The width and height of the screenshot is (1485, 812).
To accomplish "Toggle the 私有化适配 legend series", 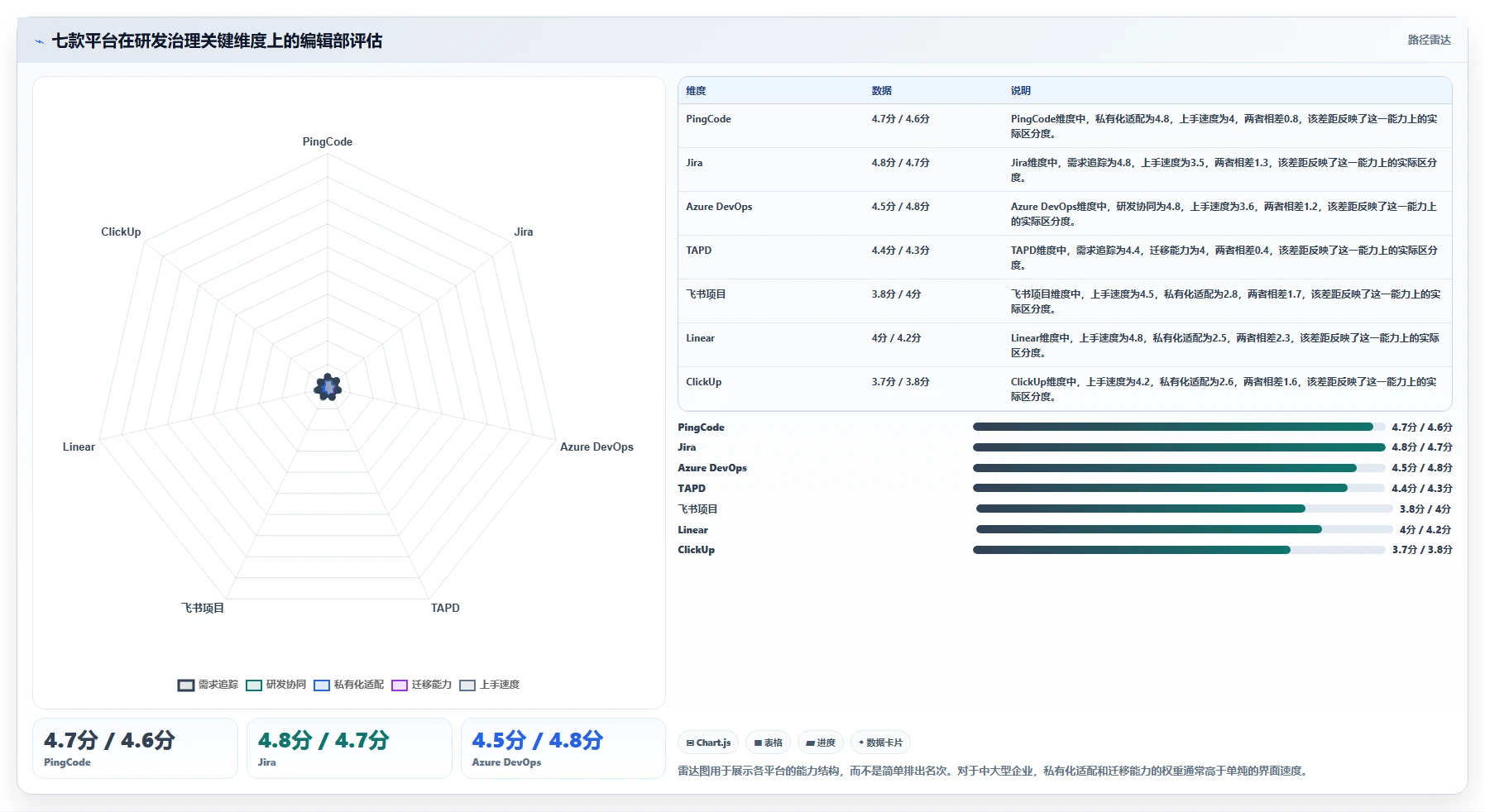I will [348, 685].
